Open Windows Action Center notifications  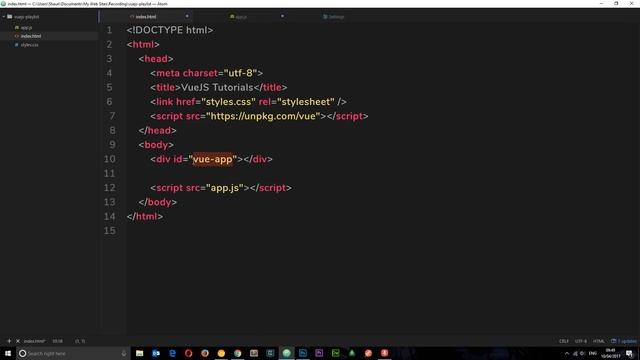click(x=629, y=353)
